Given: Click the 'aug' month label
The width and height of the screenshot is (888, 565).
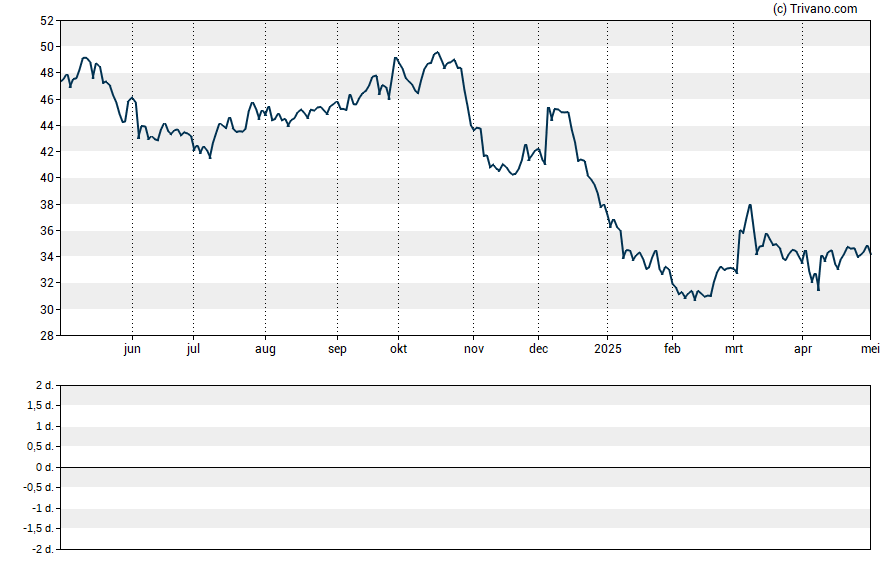Looking at the screenshot, I should pos(265,349).
